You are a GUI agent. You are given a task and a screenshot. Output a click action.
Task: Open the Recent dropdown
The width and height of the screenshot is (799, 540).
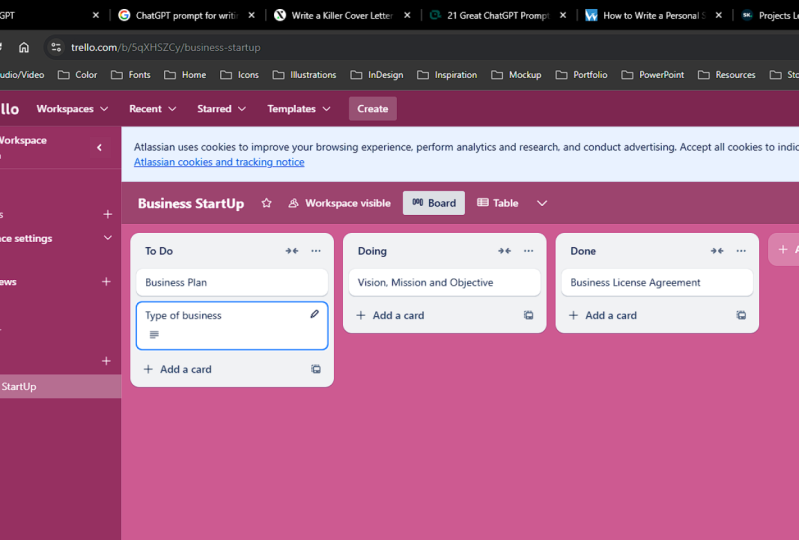tap(152, 109)
